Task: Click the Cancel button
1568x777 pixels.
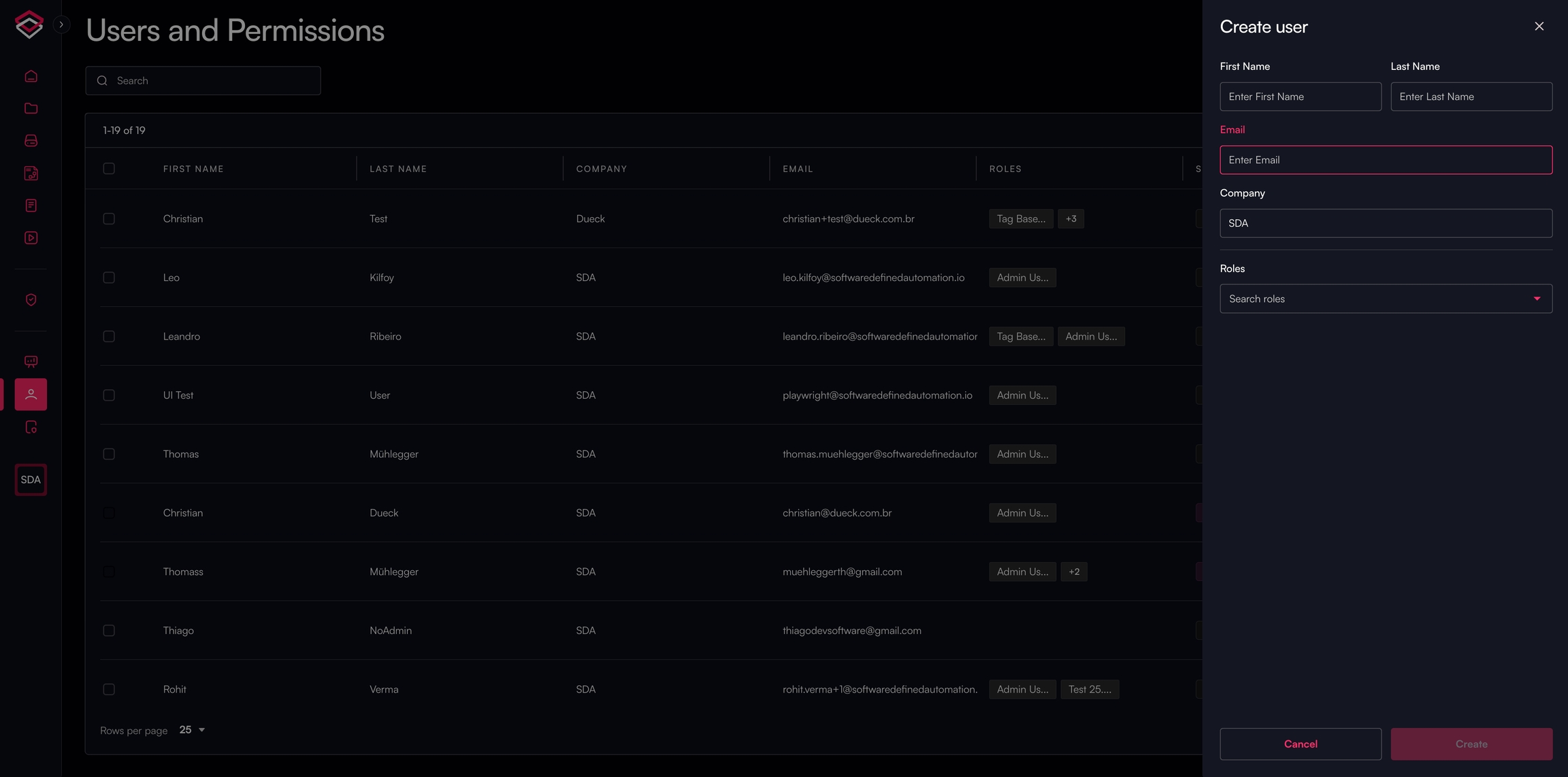Action: (x=1300, y=744)
